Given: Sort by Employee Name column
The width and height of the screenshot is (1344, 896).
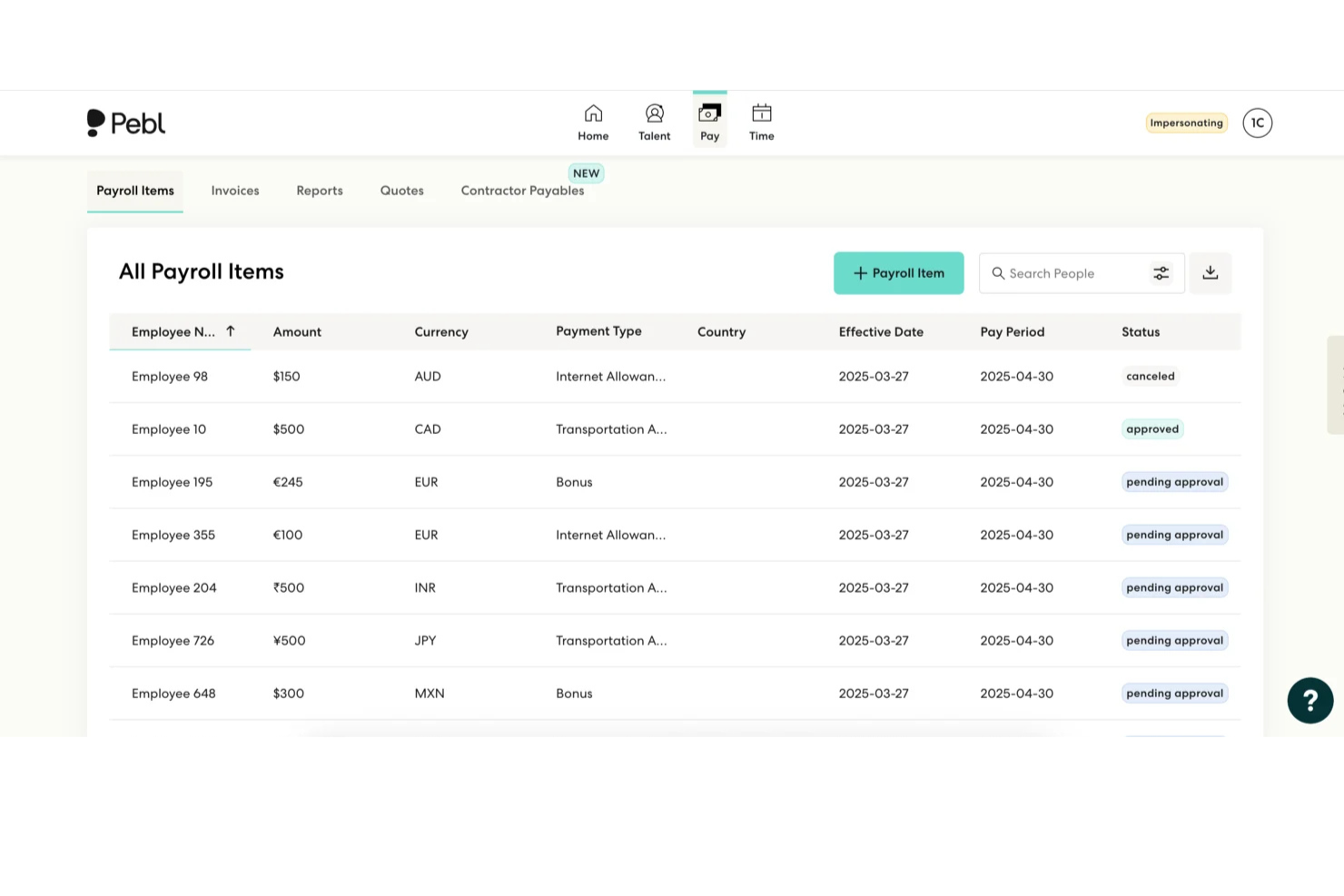Looking at the screenshot, I should click(173, 332).
